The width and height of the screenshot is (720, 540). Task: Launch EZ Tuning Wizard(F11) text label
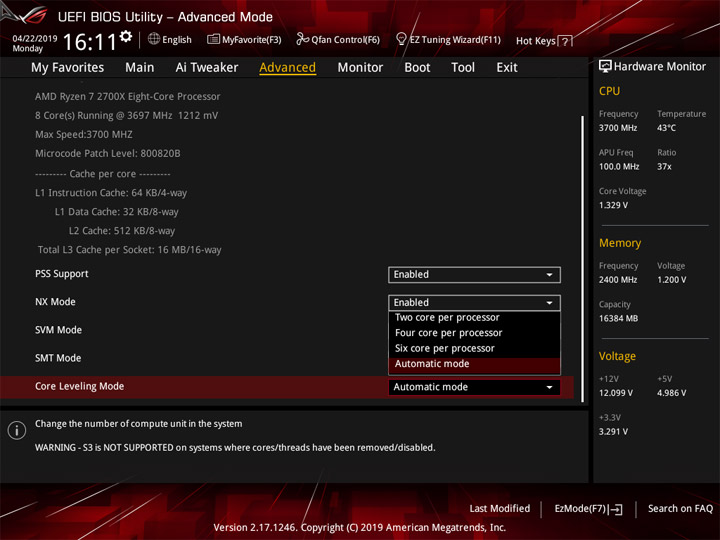coord(455,40)
